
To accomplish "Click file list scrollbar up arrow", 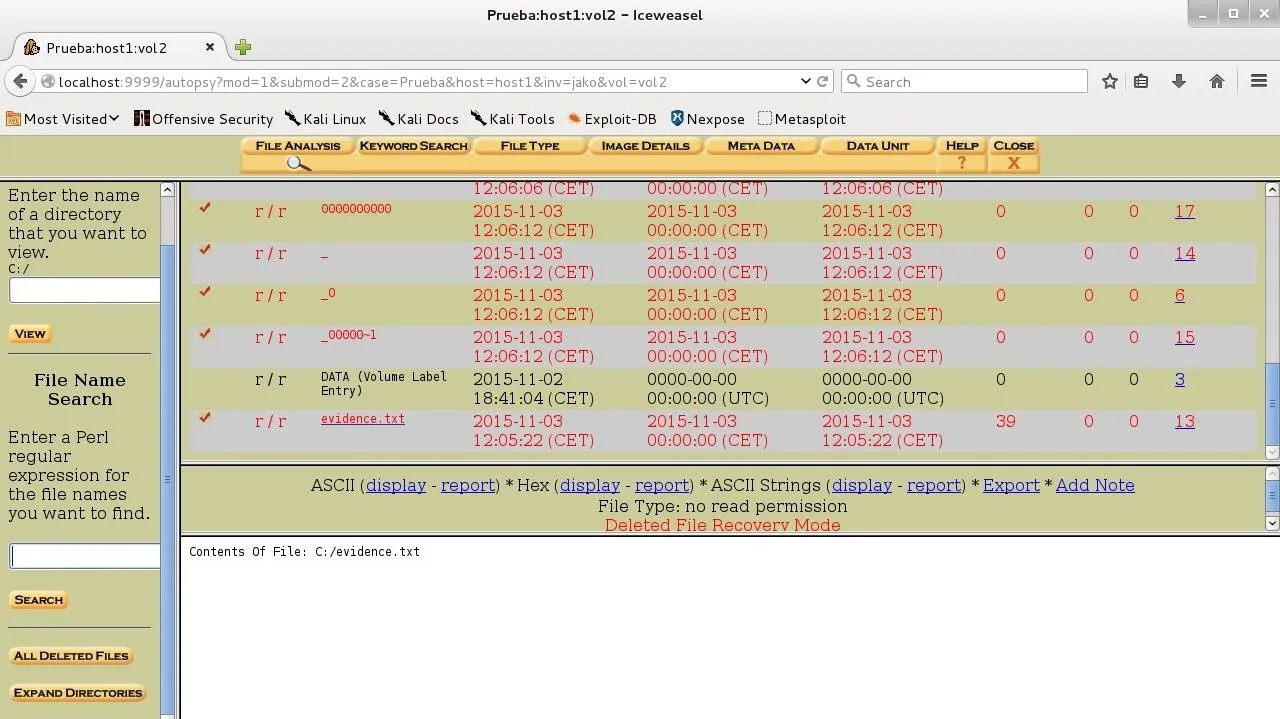I will [x=1272, y=190].
